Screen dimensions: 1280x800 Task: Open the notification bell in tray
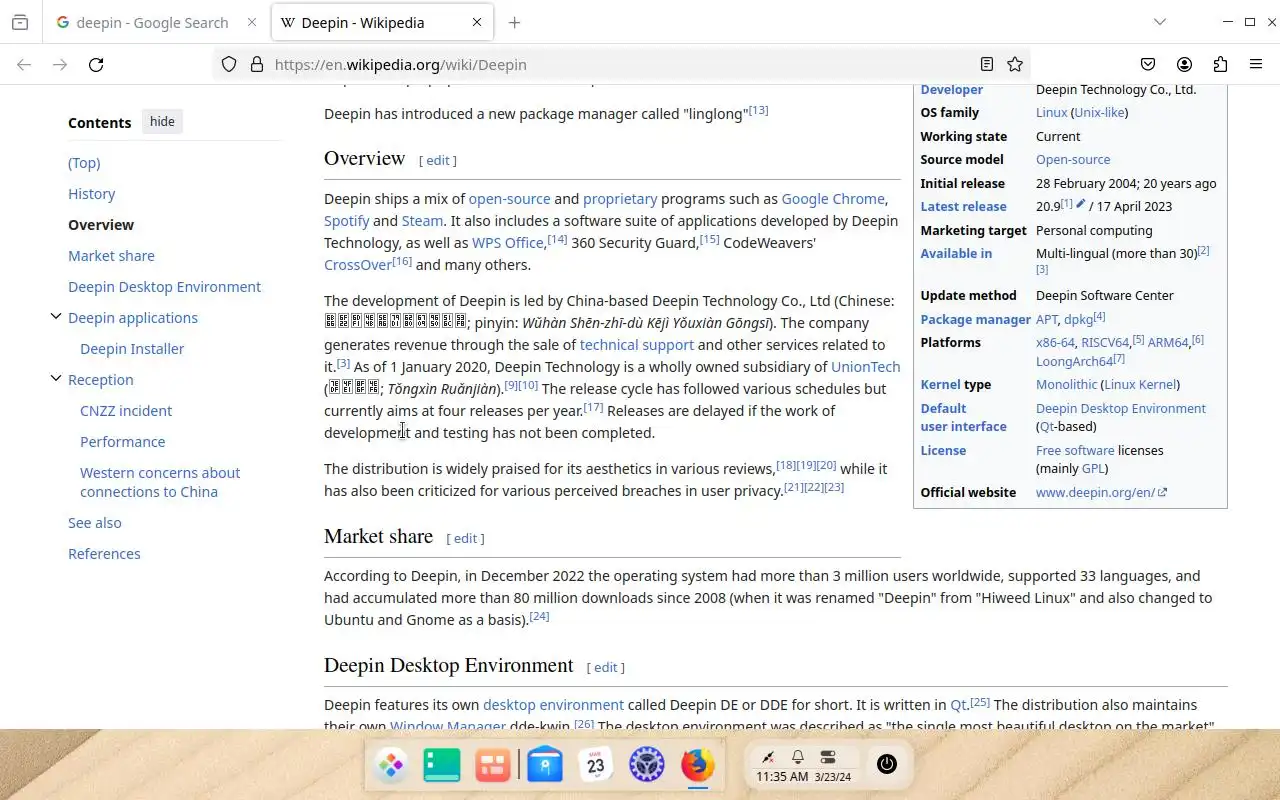coord(798,757)
